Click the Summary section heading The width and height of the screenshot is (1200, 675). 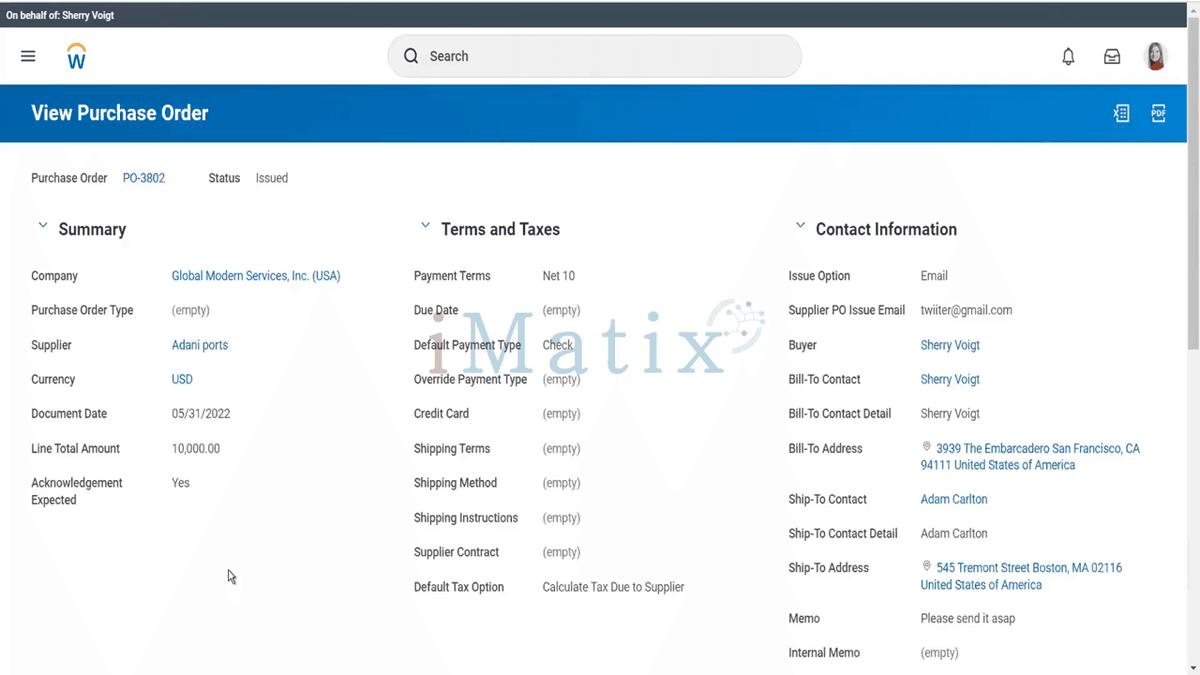pyautogui.click(x=92, y=229)
